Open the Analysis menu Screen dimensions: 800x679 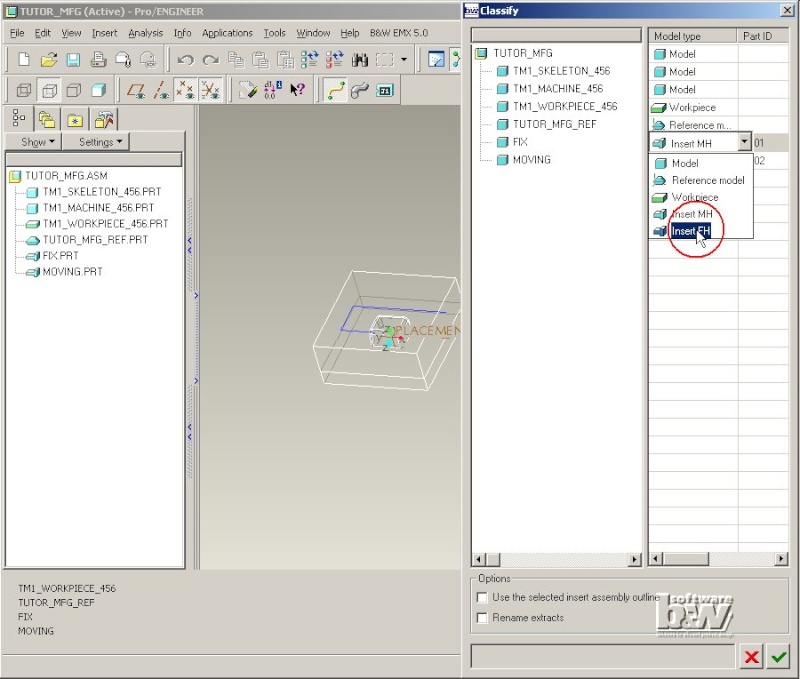click(146, 33)
